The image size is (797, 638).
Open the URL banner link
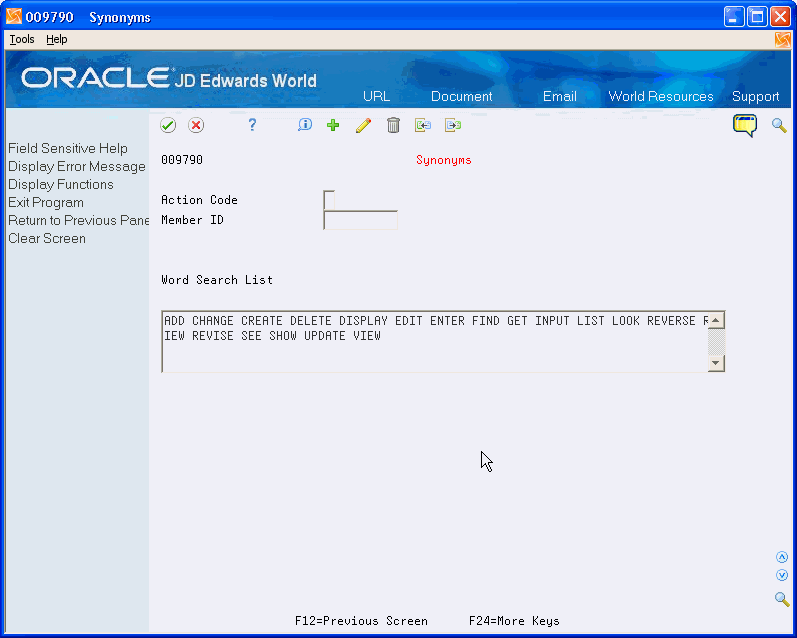coord(376,96)
